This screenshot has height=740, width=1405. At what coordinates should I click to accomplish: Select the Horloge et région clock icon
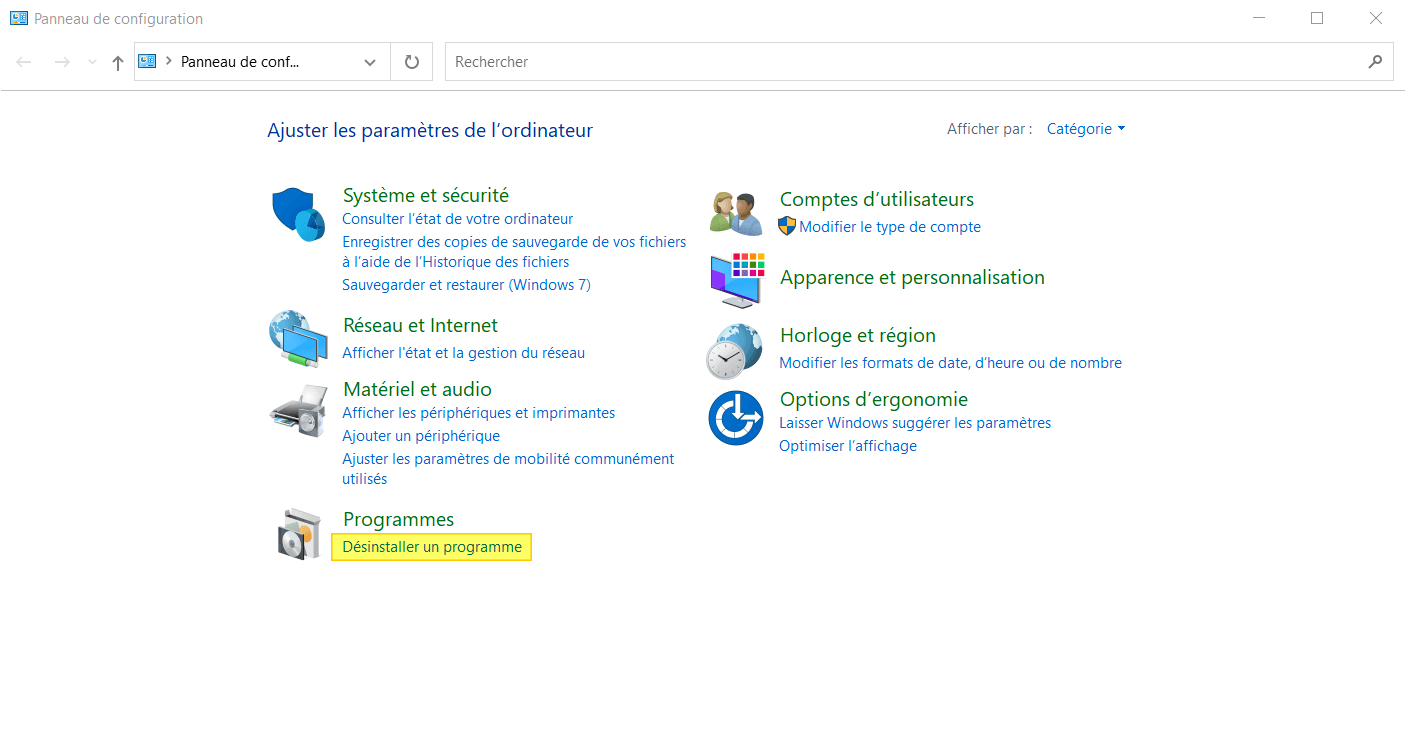coord(736,350)
